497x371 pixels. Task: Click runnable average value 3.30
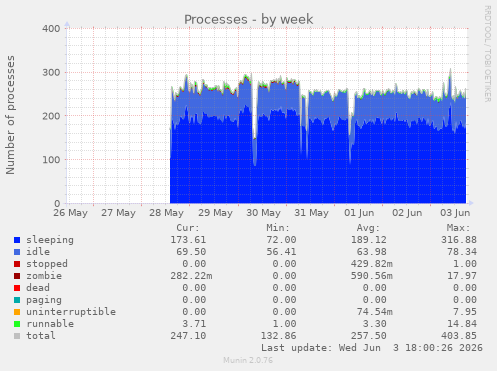click(x=375, y=324)
